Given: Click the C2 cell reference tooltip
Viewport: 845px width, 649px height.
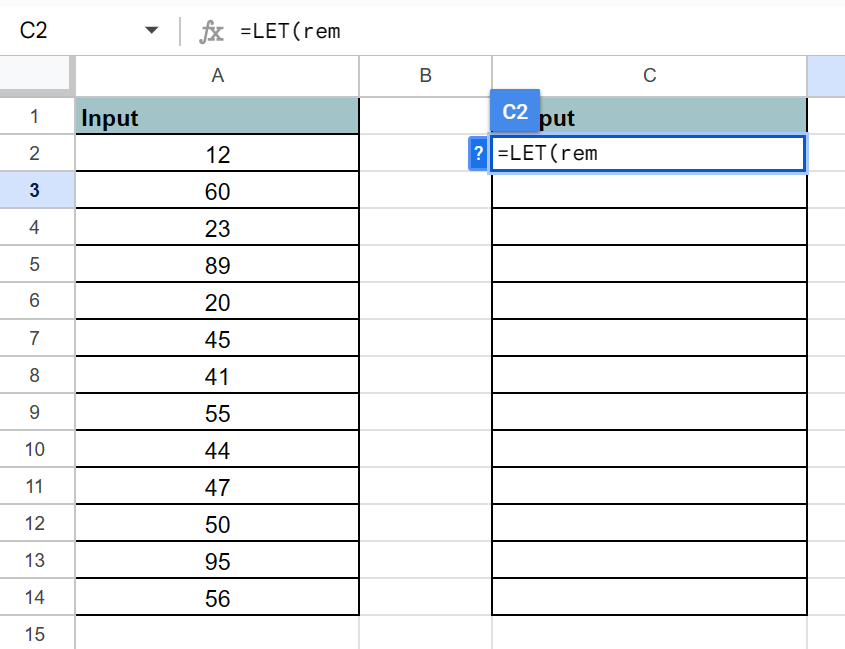Looking at the screenshot, I should tap(515, 112).
